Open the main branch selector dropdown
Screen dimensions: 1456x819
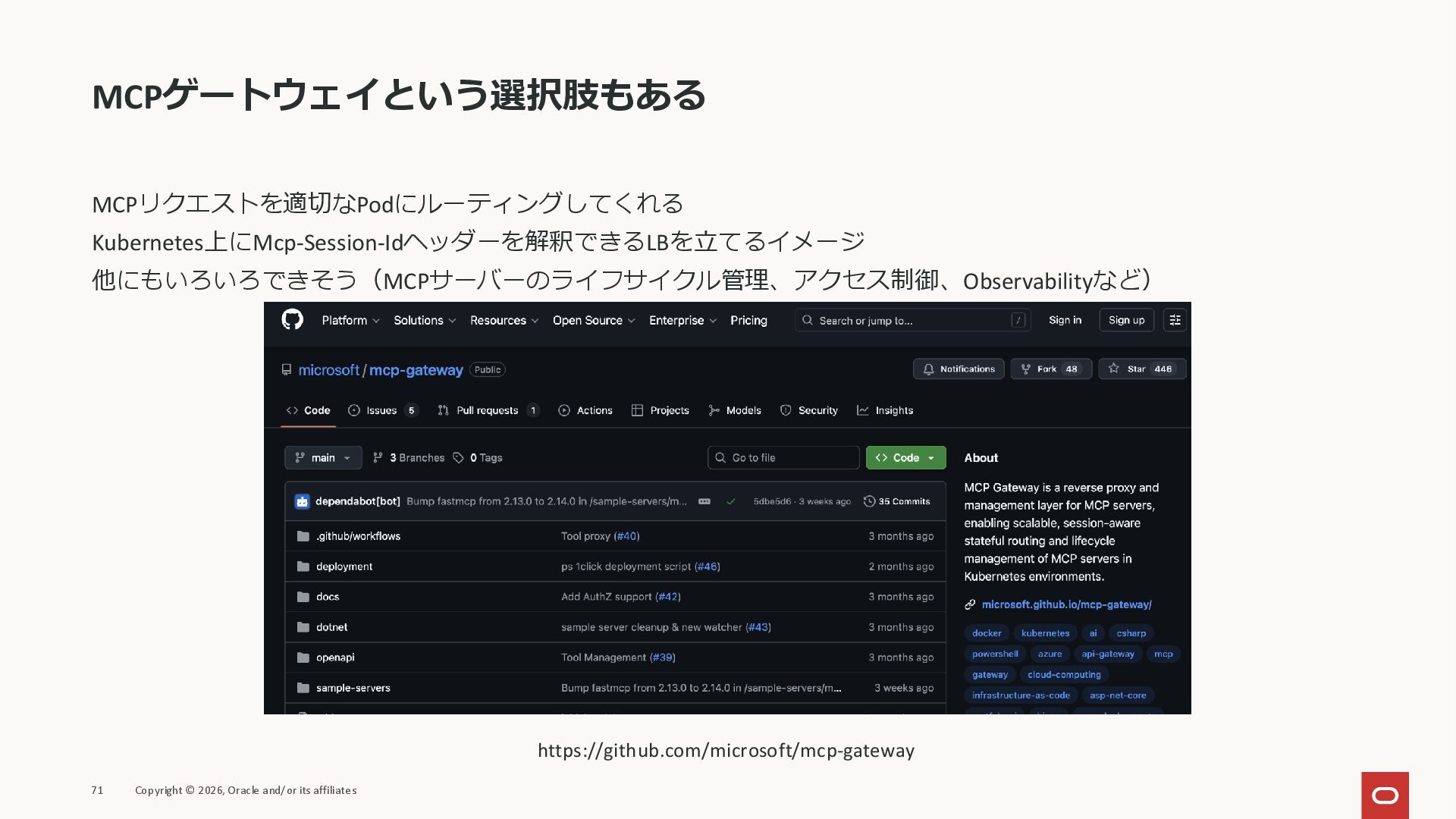pyautogui.click(x=323, y=457)
